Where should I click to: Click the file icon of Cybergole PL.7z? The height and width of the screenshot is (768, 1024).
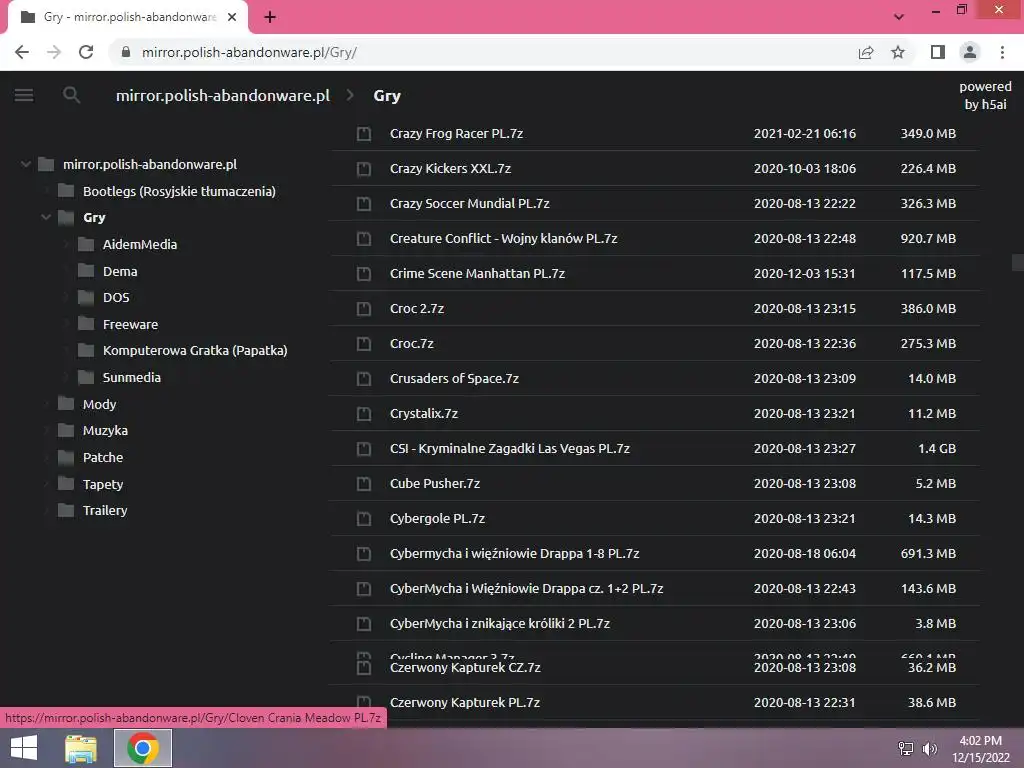point(364,519)
